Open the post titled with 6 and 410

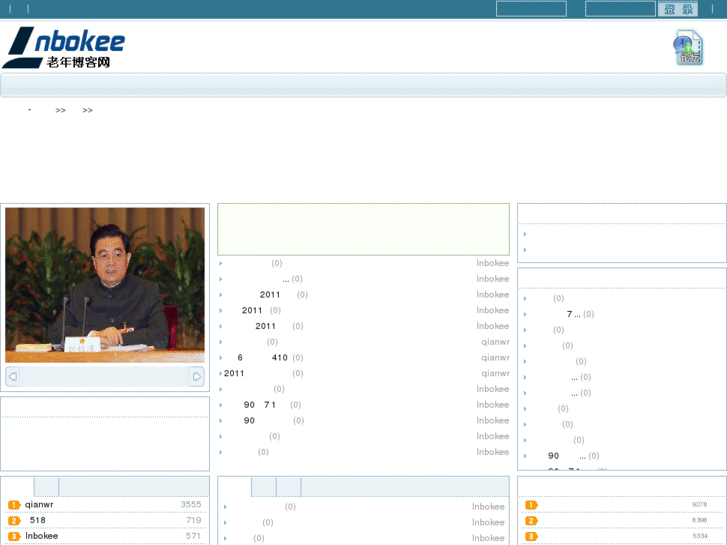pos(262,358)
